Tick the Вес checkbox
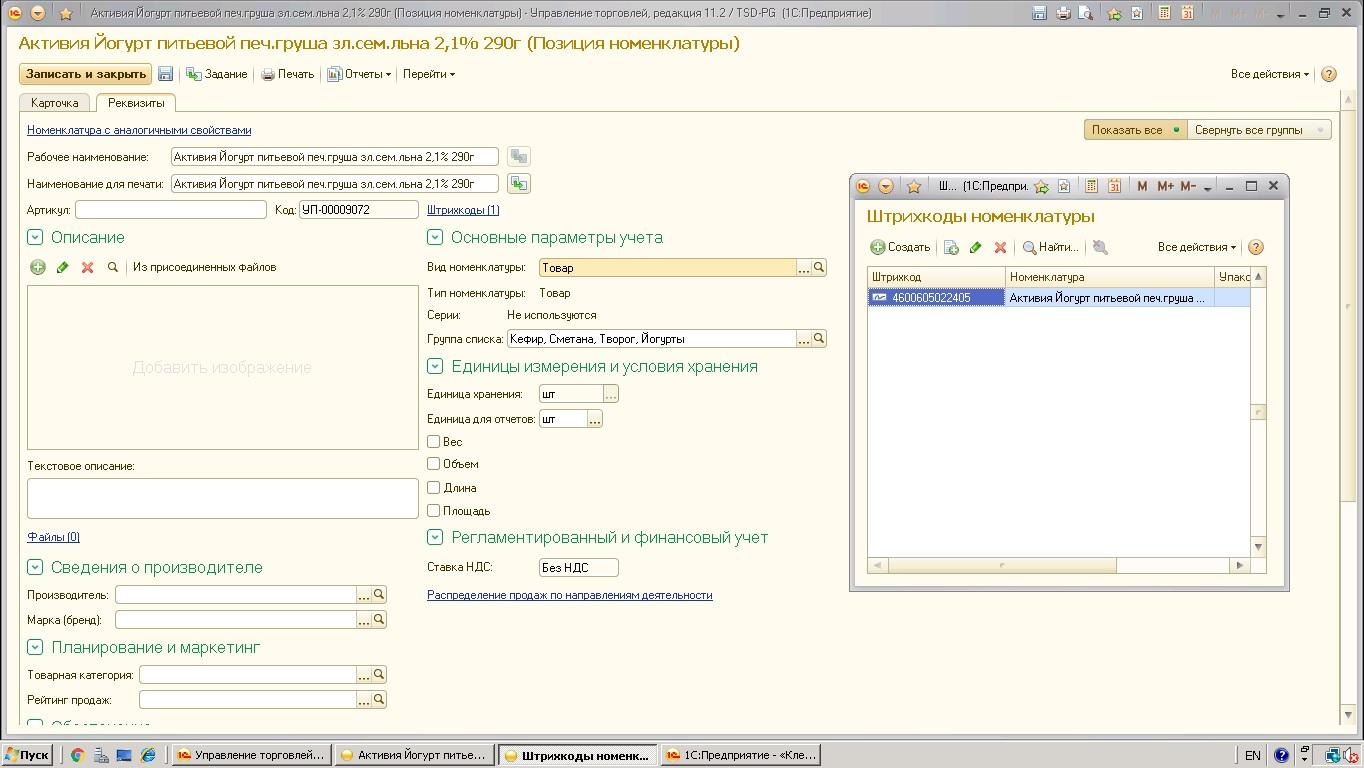Screen dimensions: 1364x768 point(434,441)
